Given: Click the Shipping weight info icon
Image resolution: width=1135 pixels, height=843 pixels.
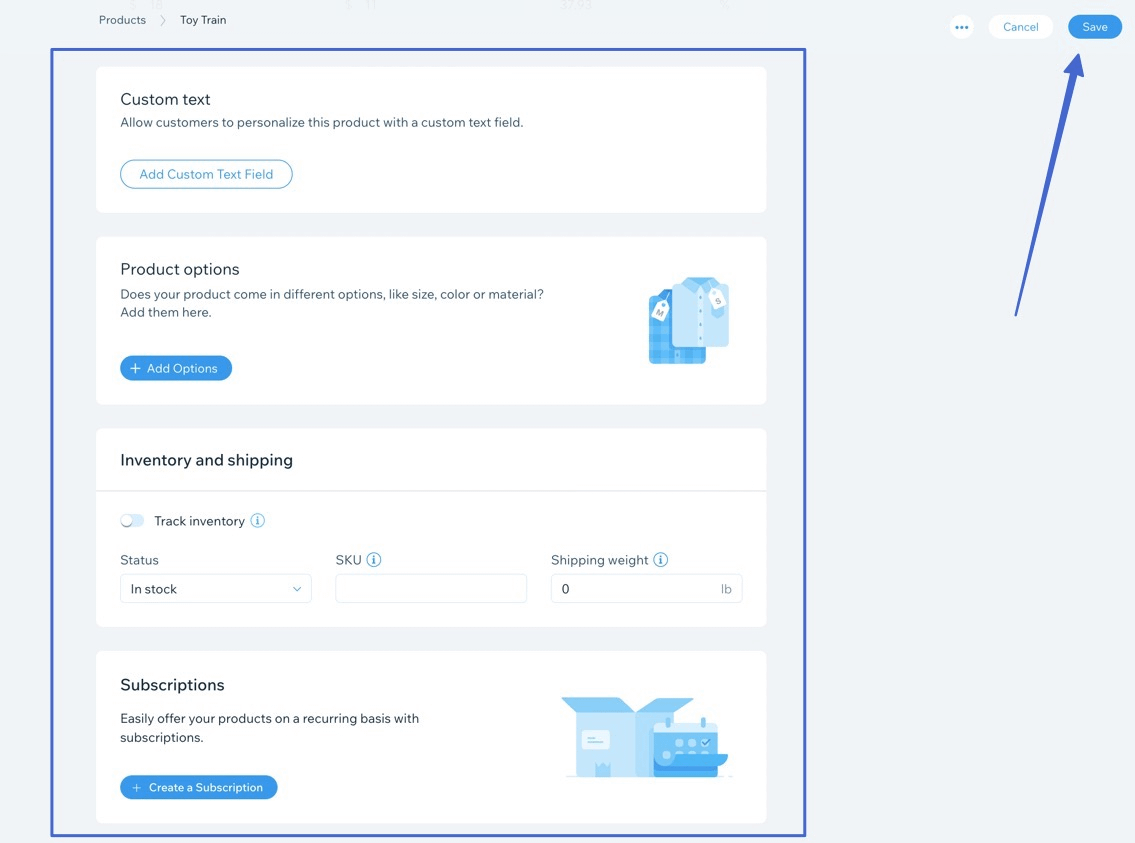Looking at the screenshot, I should pos(660,560).
